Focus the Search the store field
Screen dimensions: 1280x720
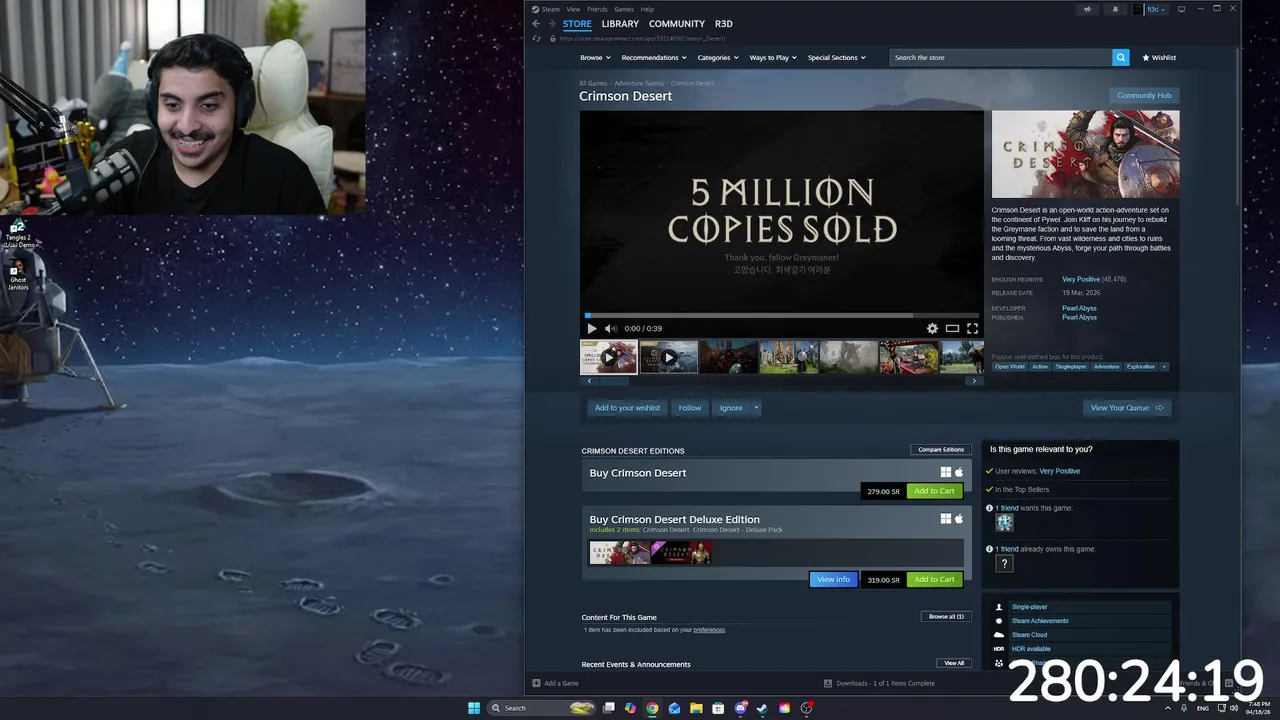click(1001, 58)
